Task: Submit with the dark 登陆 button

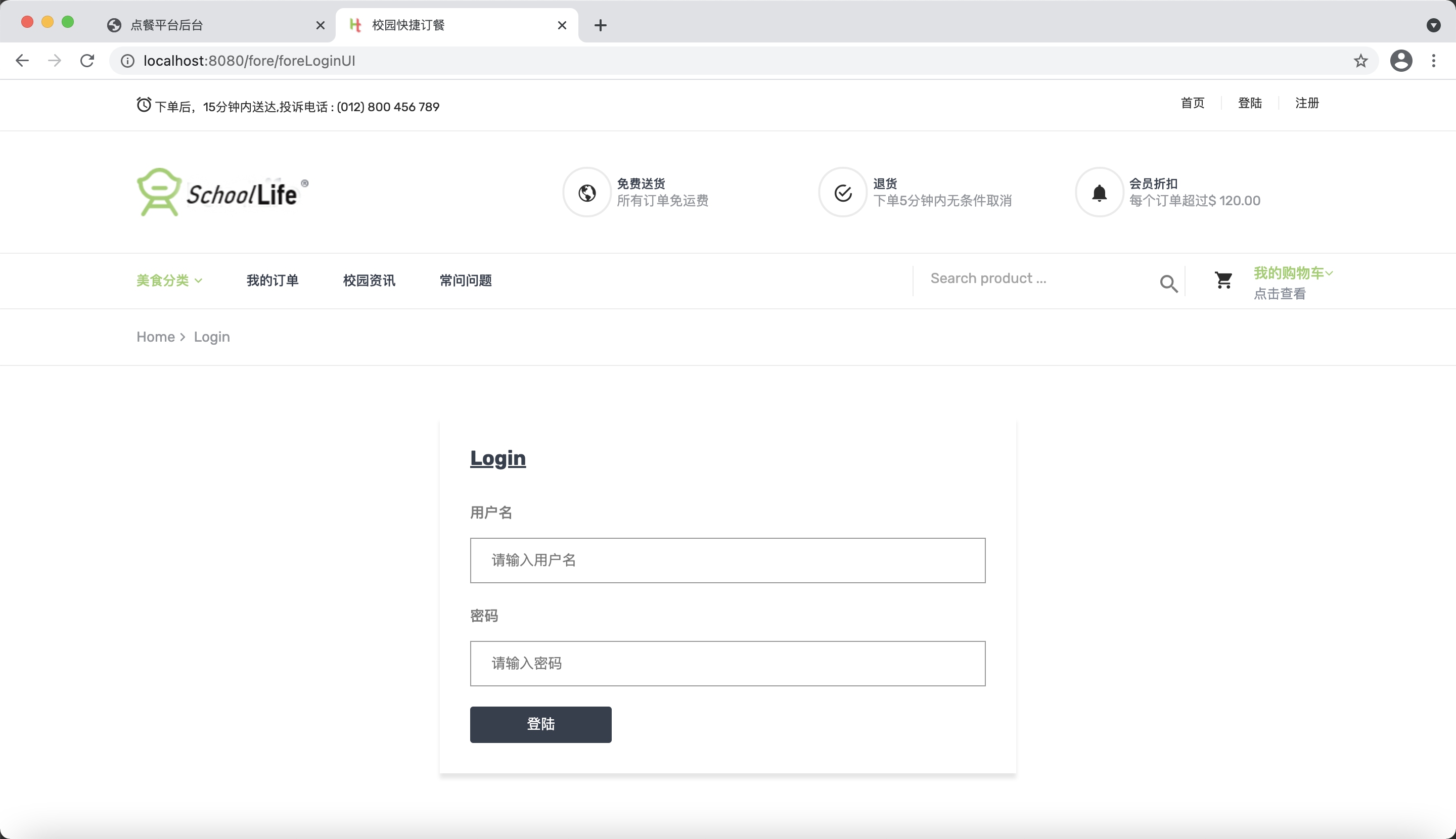Action: 540,724
